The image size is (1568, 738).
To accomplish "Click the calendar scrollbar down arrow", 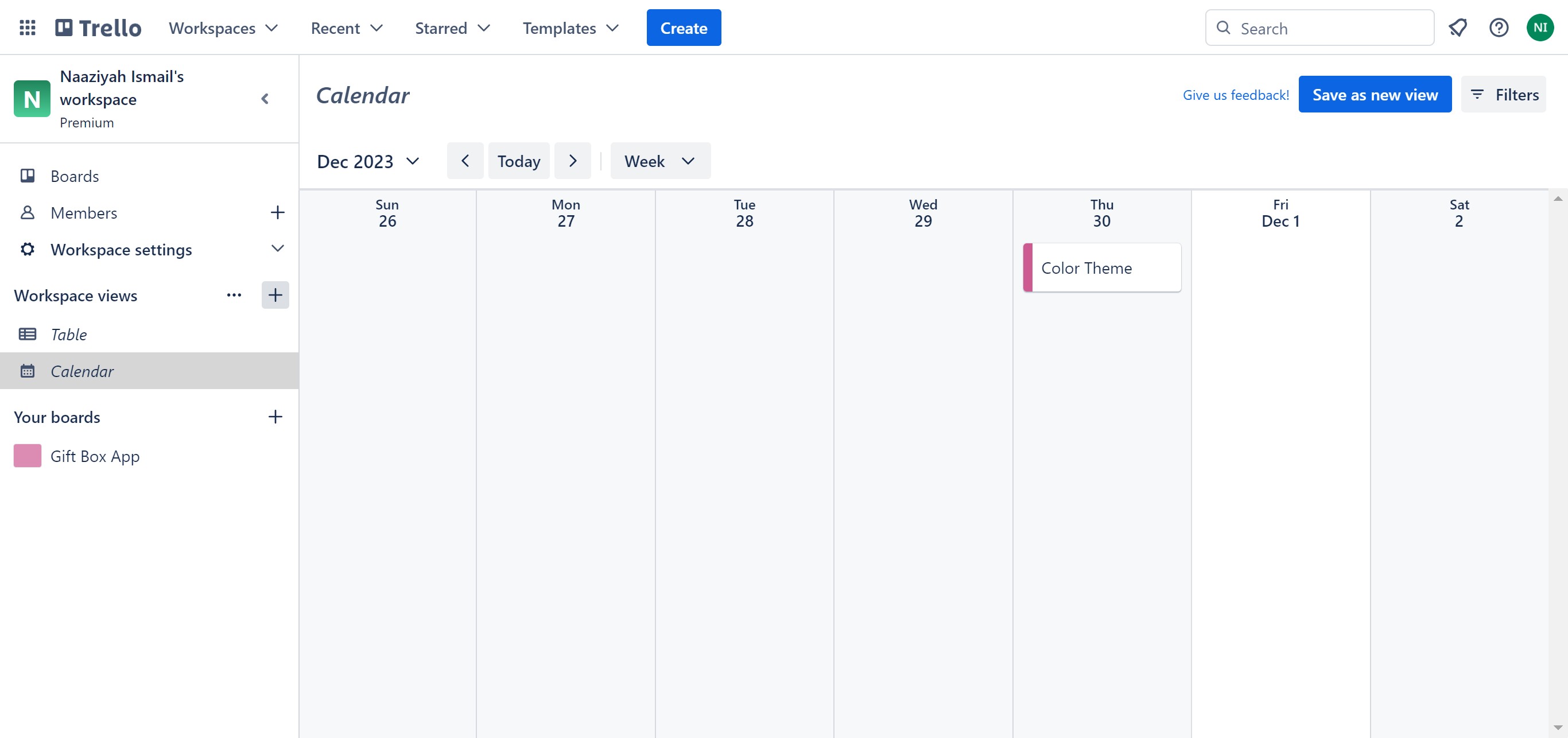I will click(x=1558, y=728).
